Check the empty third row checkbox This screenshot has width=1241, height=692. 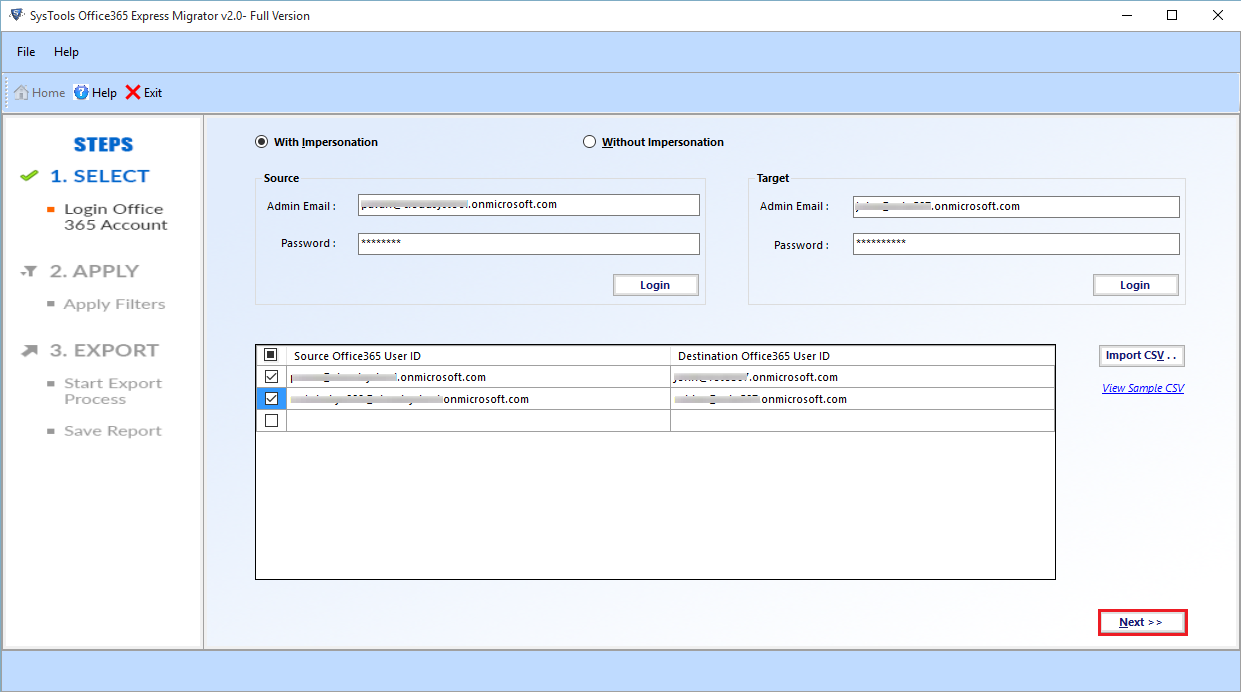point(271,421)
